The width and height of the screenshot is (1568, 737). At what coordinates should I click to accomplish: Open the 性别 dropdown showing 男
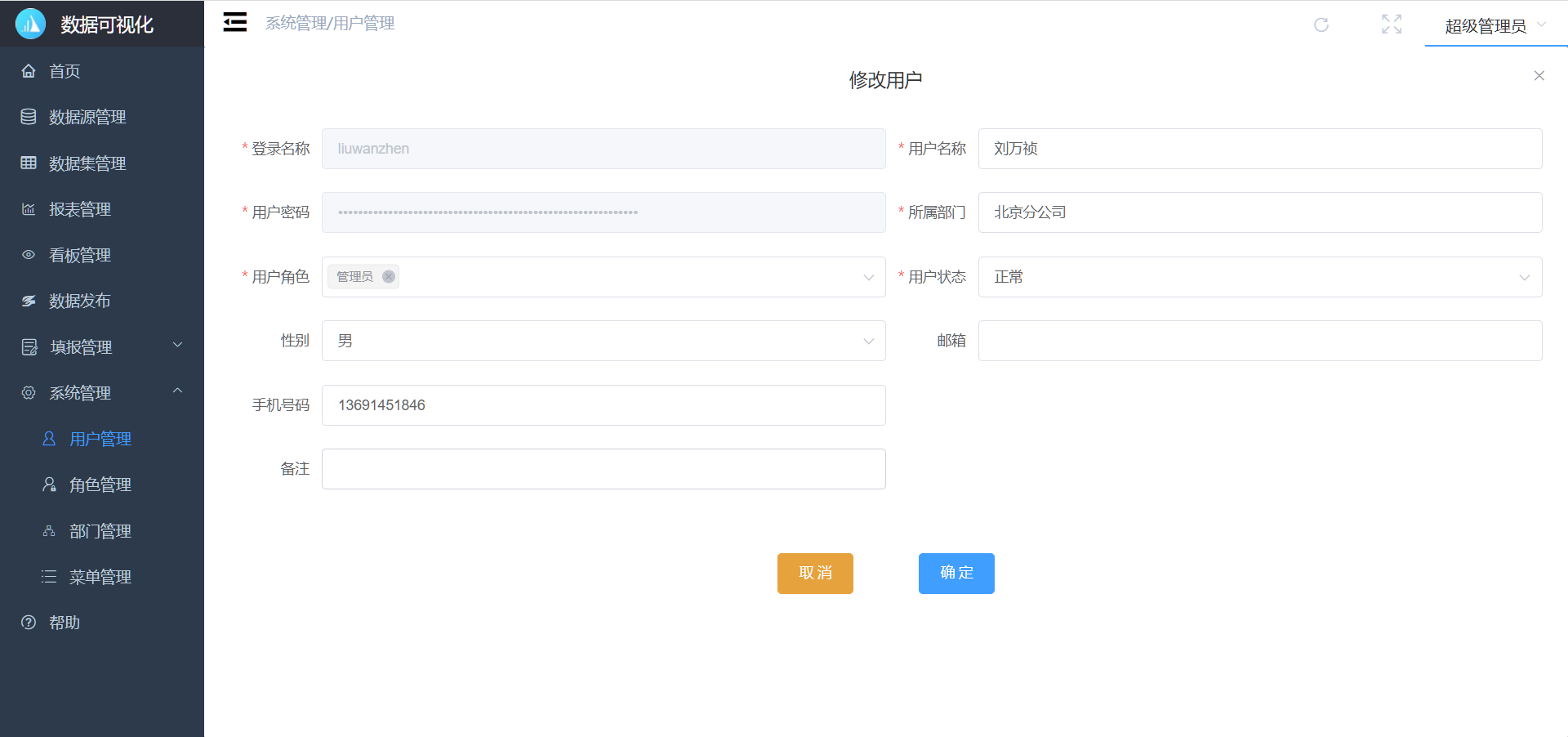tap(604, 341)
